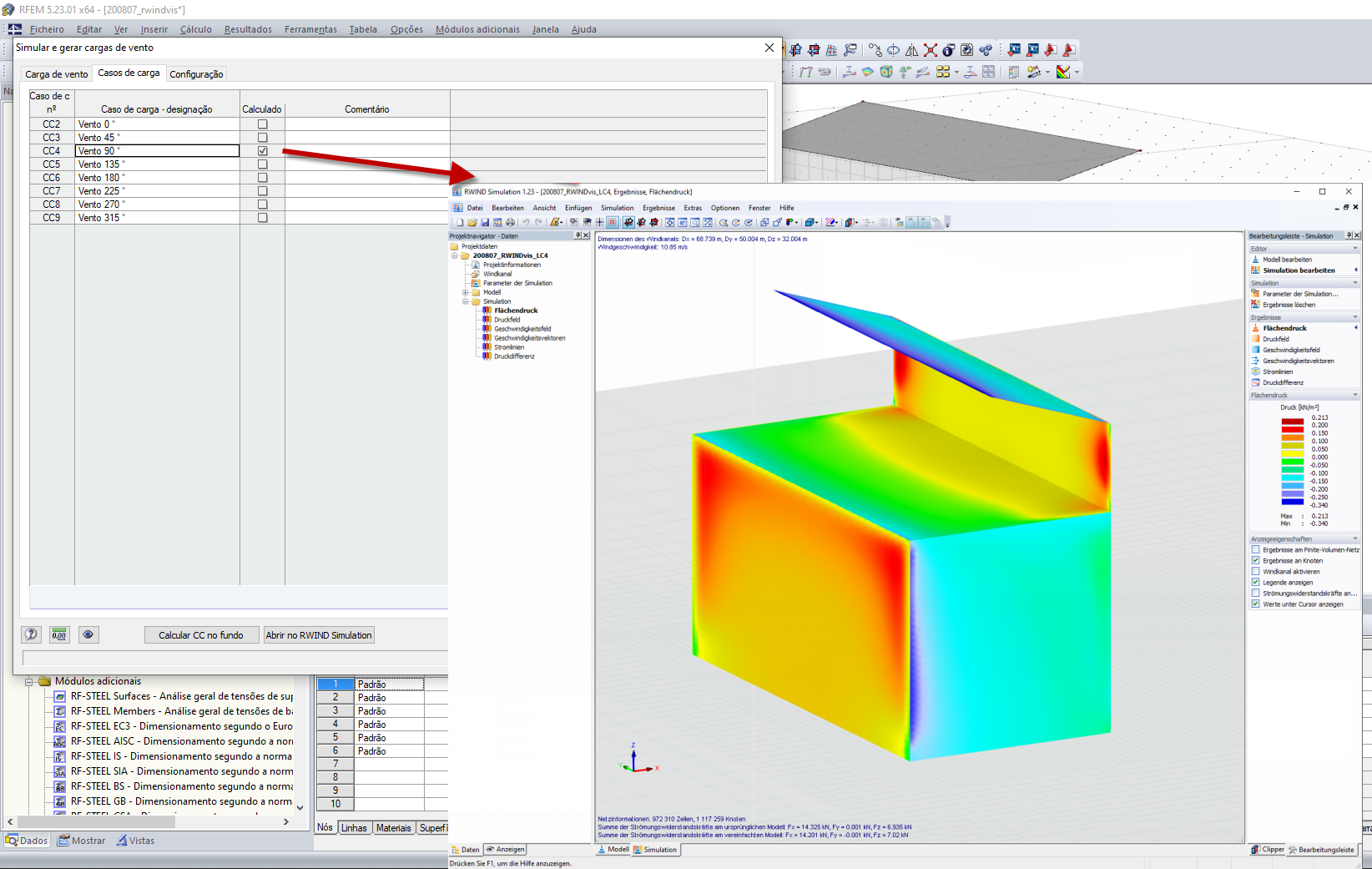Enable the Calculado checkbox for Vento 0°
The image size is (1372, 869).
pos(263,124)
